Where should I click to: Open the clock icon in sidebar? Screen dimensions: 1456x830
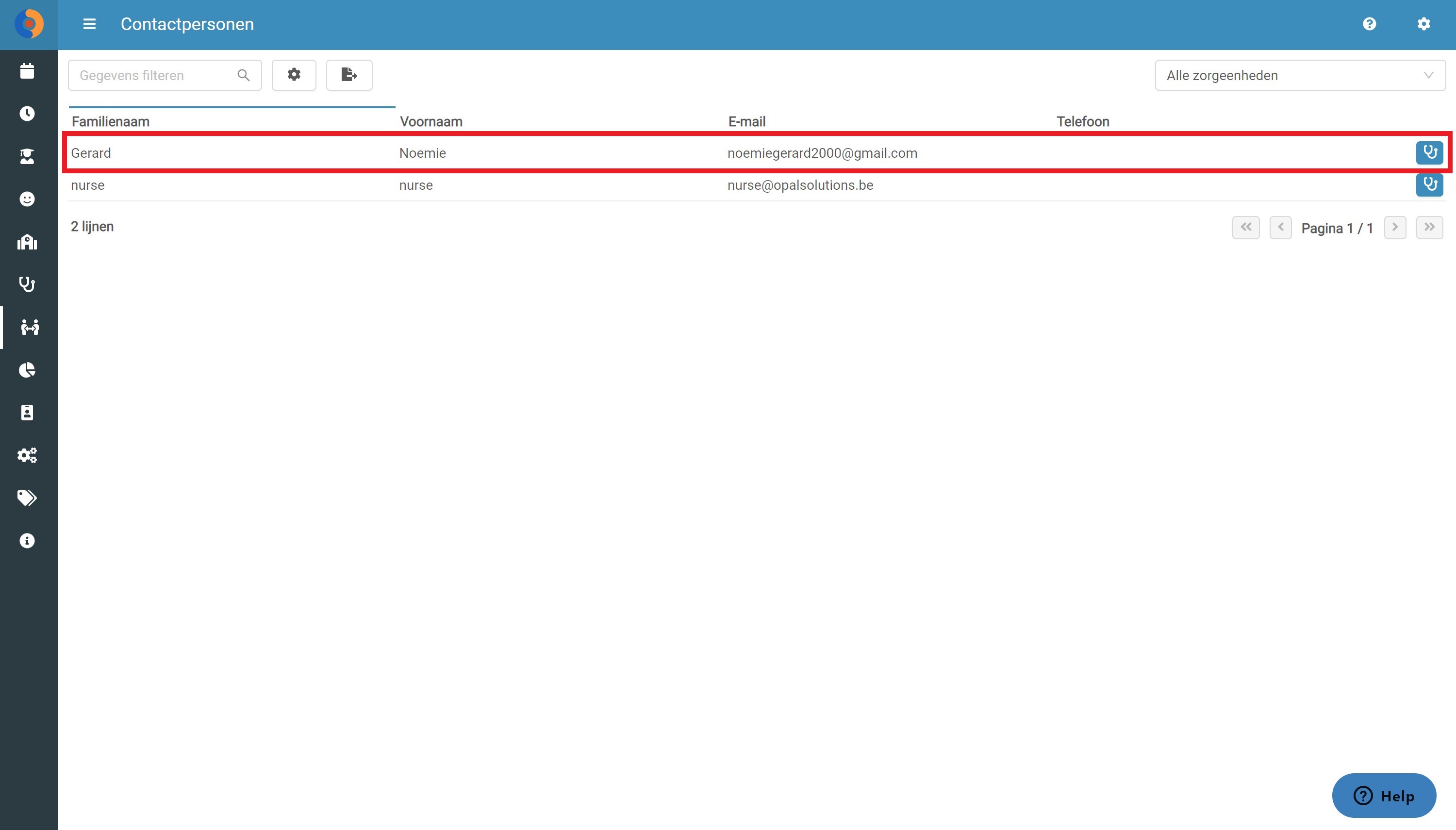point(27,114)
